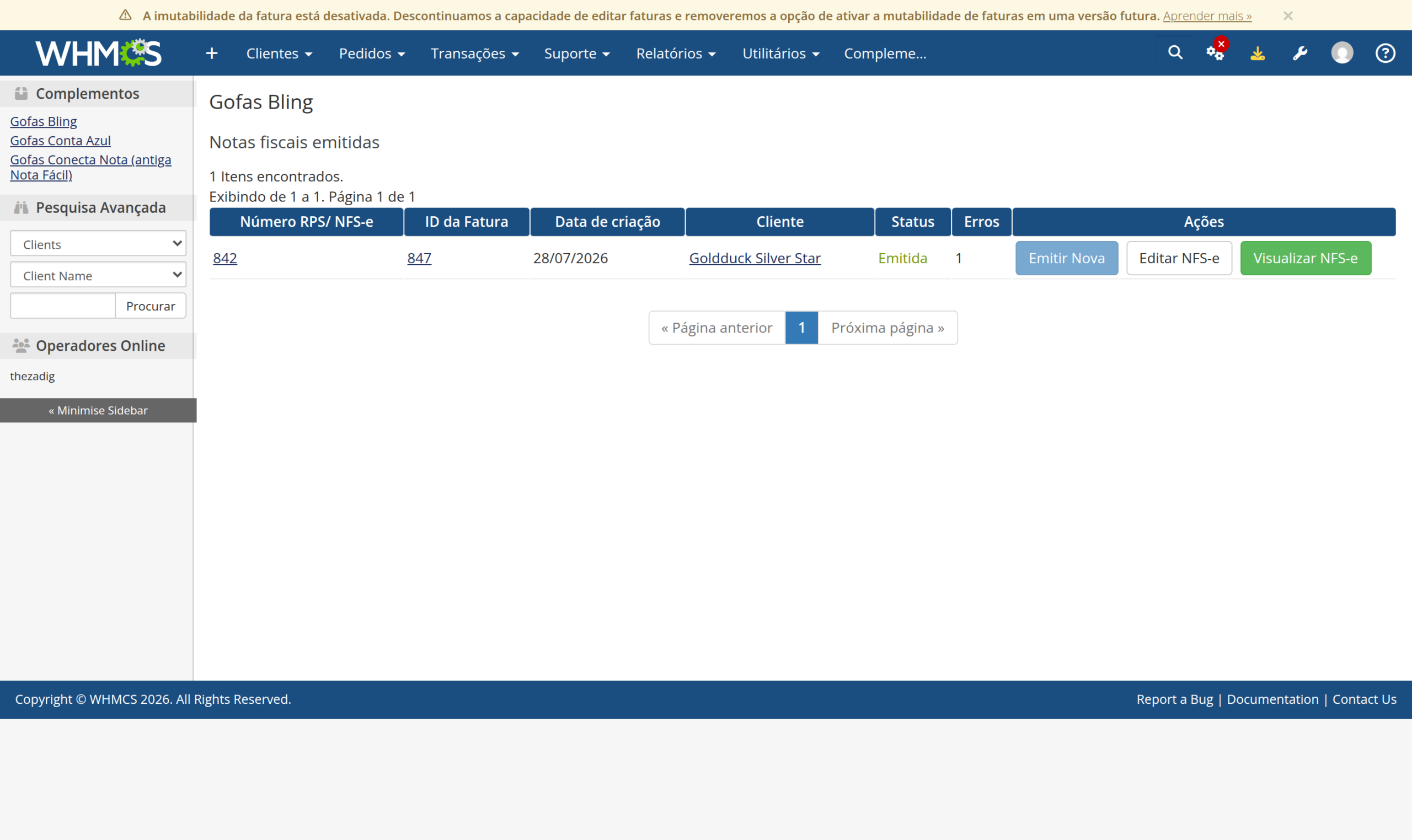Viewport: 1412px width, 840px height.
Task: Expand the Clients search type dropdown
Action: tap(98, 243)
